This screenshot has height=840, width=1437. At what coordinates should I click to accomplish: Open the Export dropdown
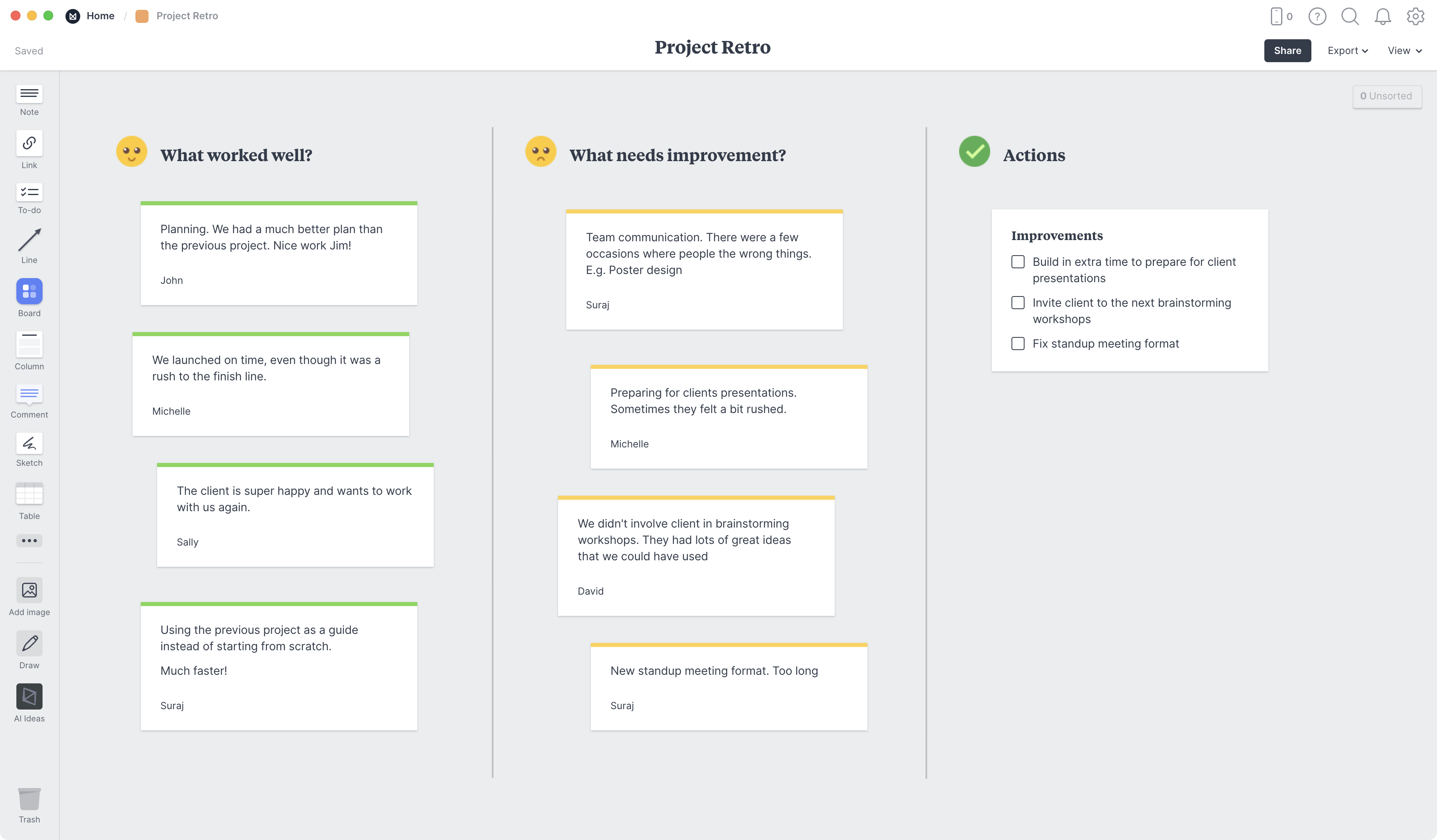click(1347, 50)
